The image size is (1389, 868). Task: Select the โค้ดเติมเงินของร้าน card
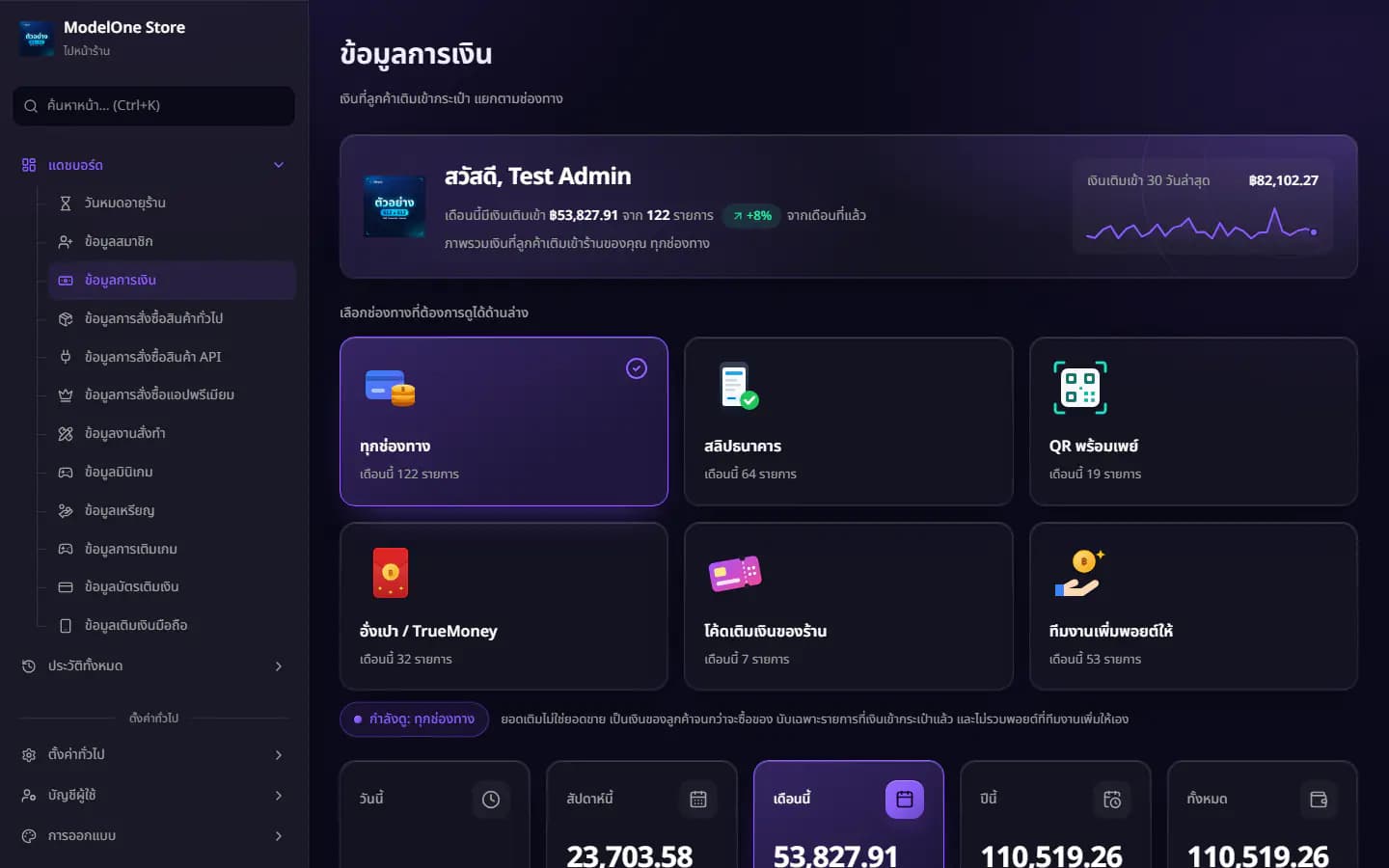pyautogui.click(x=849, y=607)
